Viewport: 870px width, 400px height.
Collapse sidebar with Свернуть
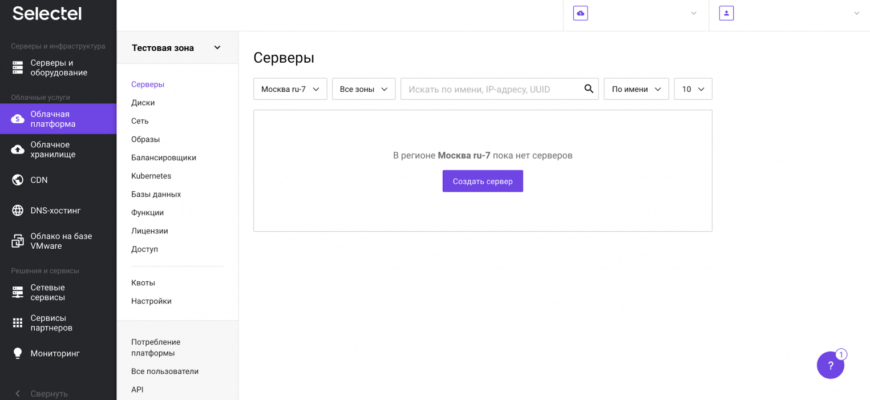(42, 393)
